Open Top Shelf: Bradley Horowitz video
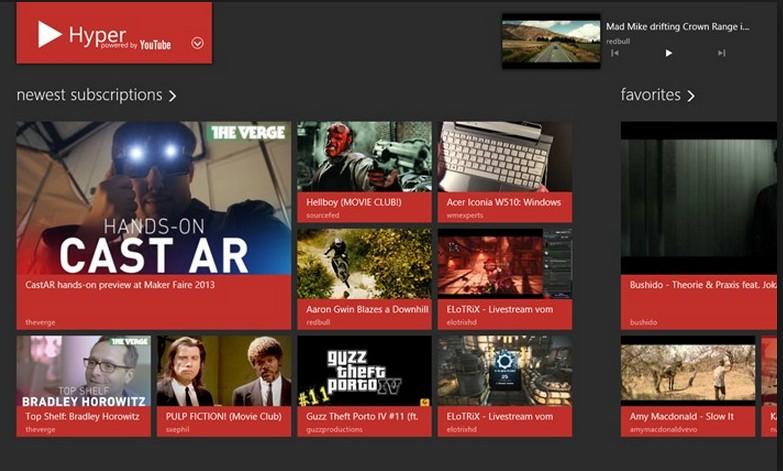 83,386
